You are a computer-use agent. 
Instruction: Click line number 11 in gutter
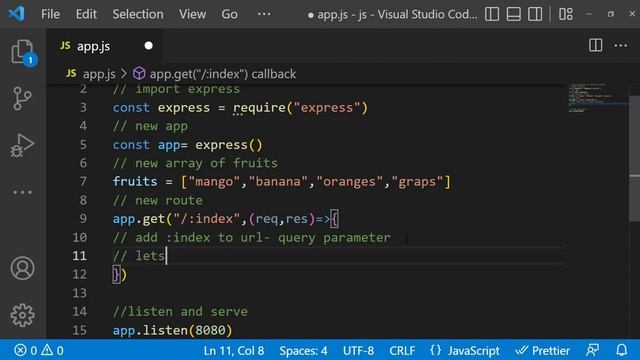click(x=80, y=256)
